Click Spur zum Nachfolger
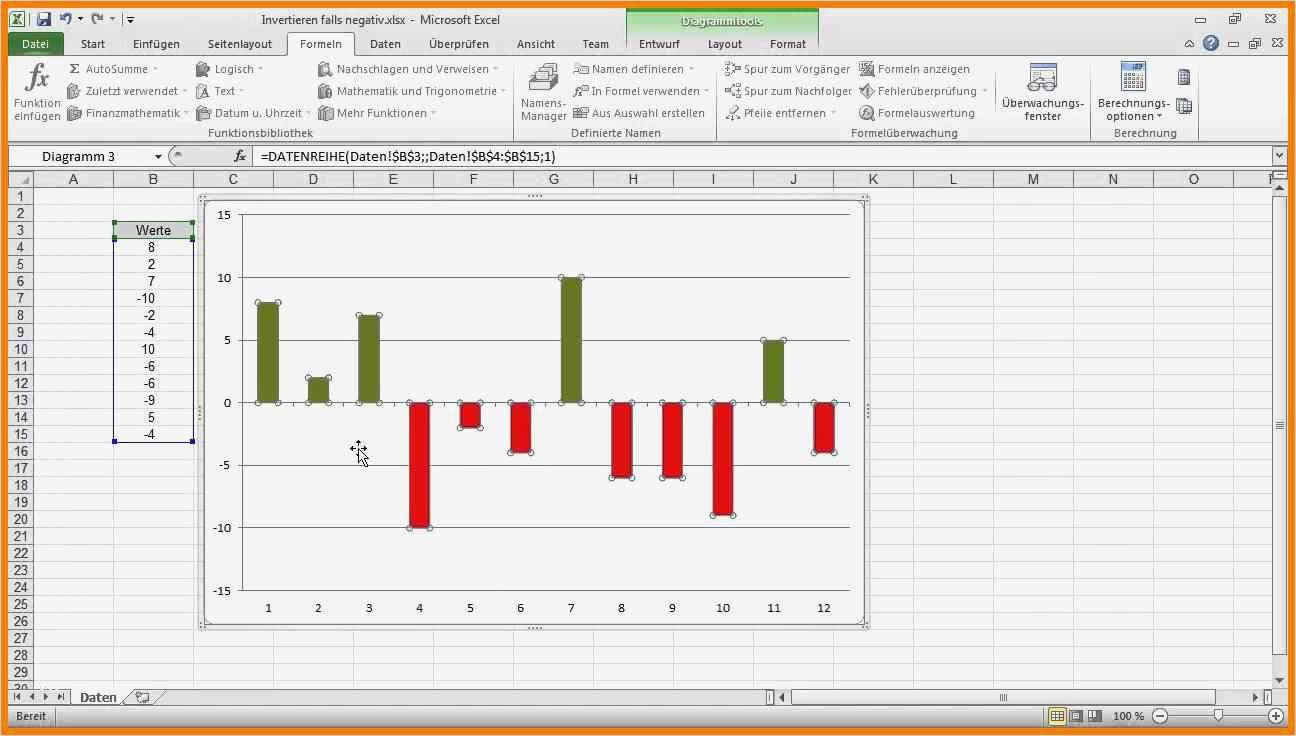The width and height of the screenshot is (1296, 736). 788,91
